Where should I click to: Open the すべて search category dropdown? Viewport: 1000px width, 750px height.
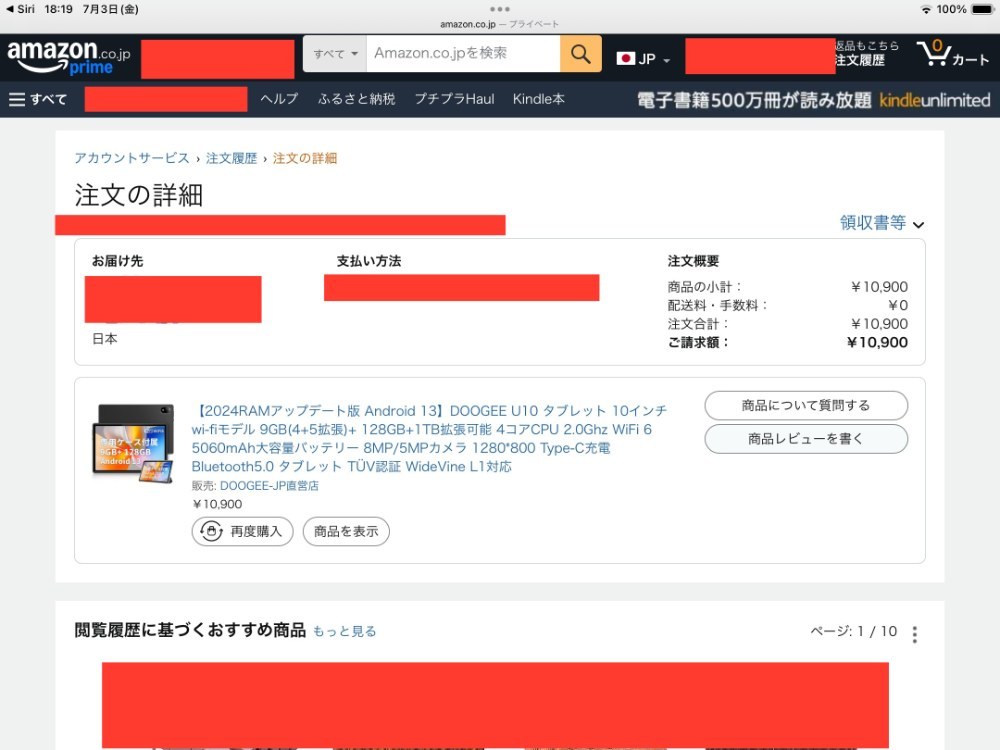tap(335, 54)
